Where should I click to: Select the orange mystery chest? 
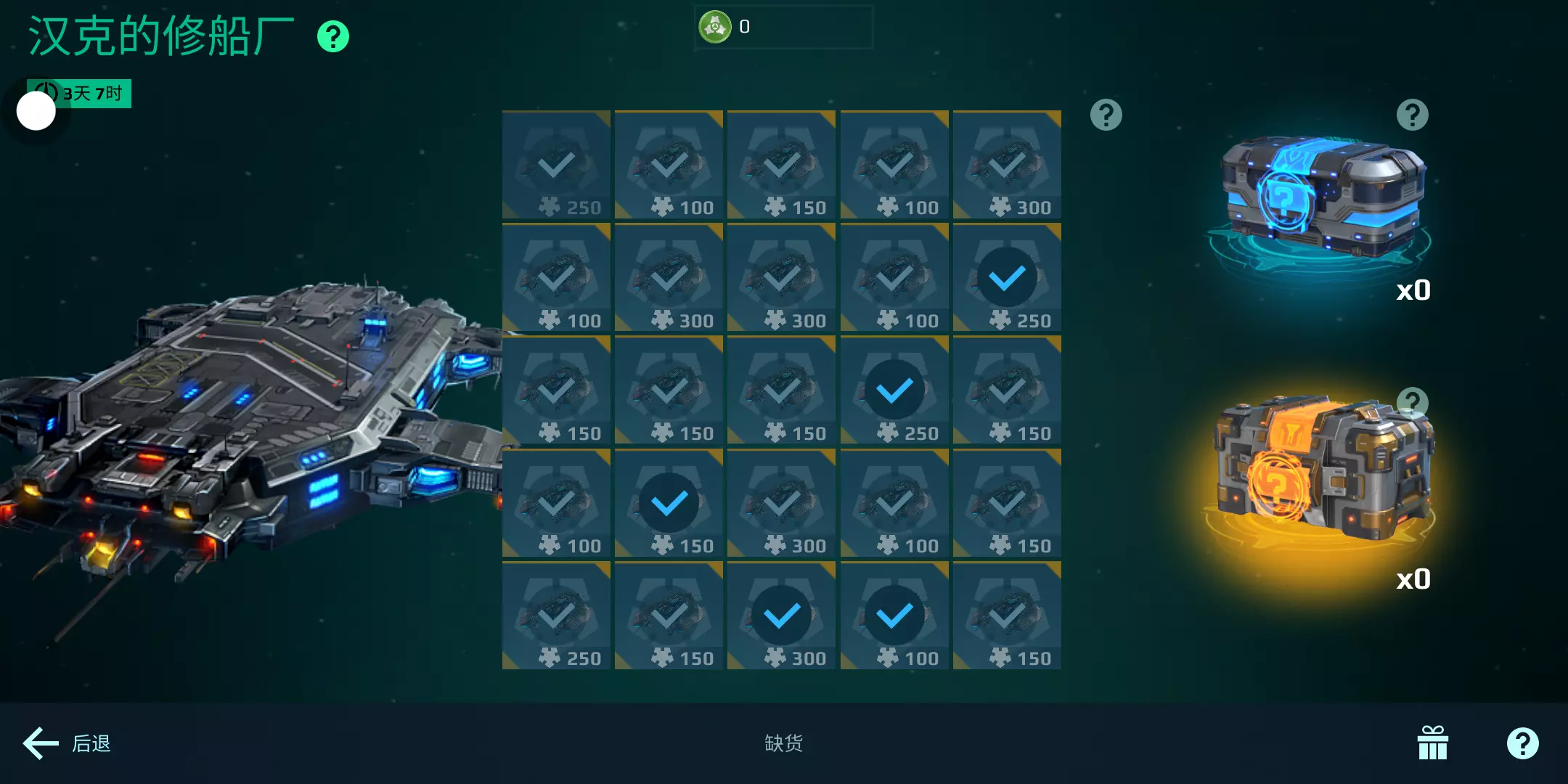pos(1323,466)
